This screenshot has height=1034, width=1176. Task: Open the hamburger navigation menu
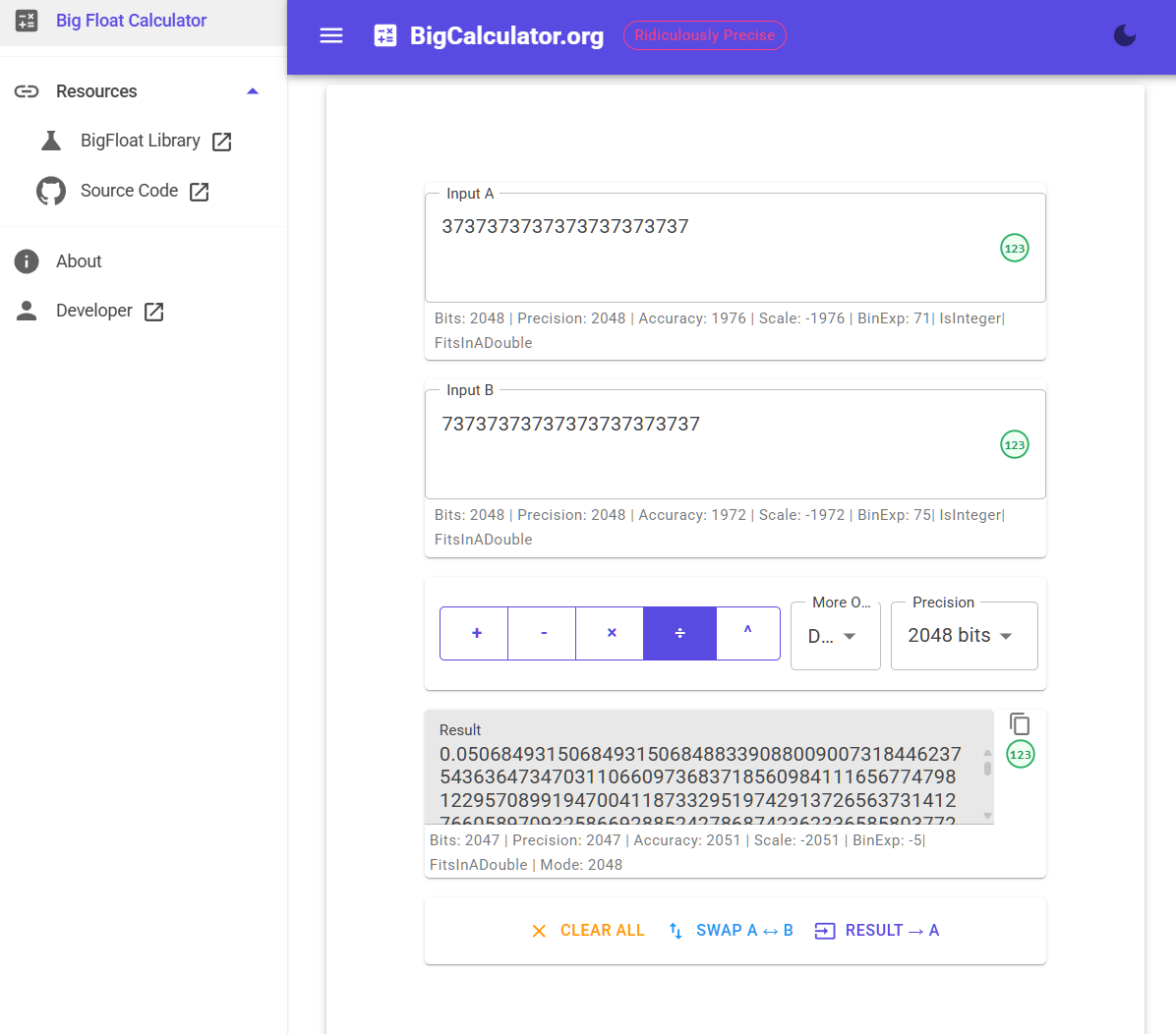331,35
